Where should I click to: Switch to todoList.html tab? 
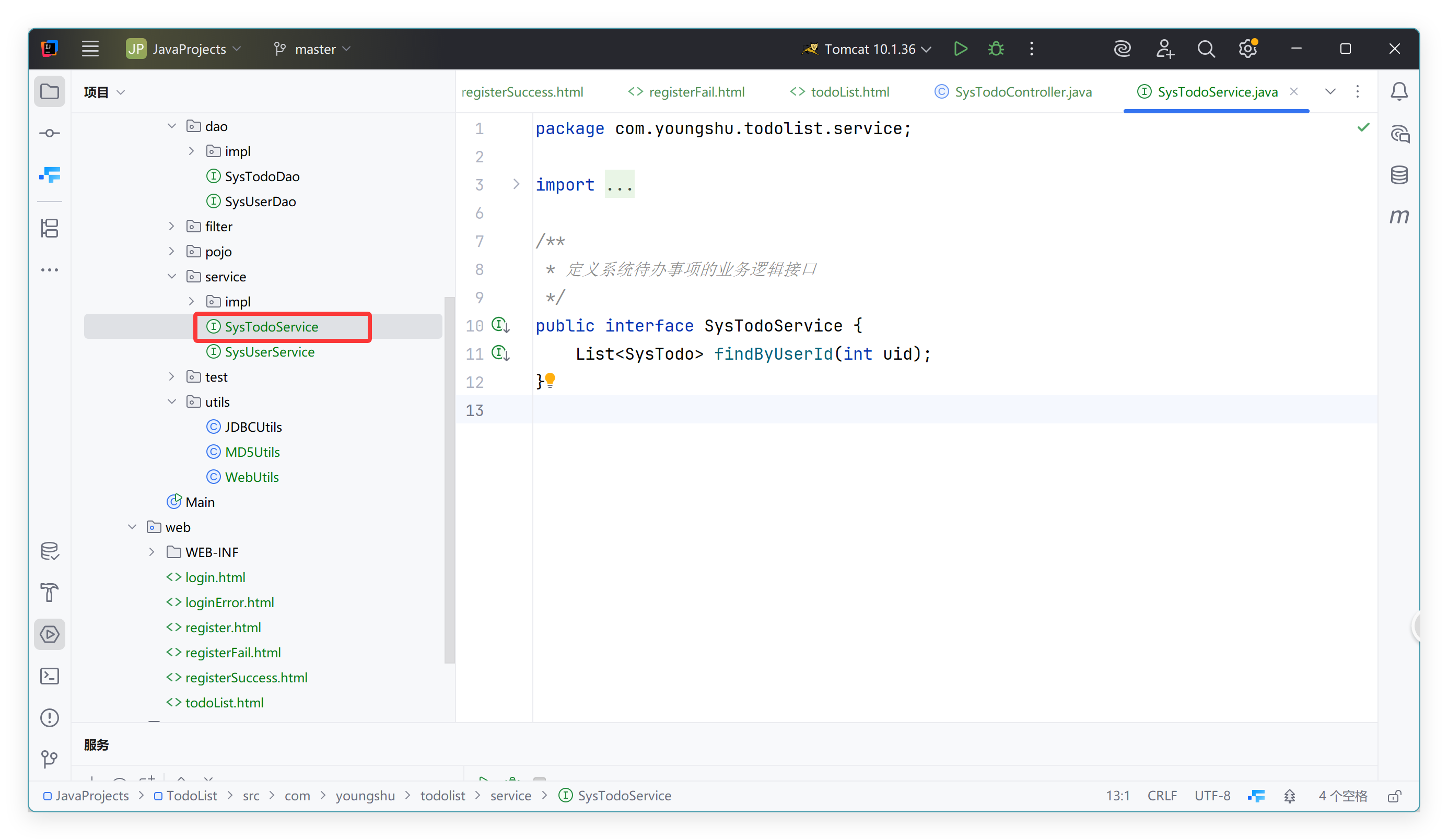click(x=839, y=92)
